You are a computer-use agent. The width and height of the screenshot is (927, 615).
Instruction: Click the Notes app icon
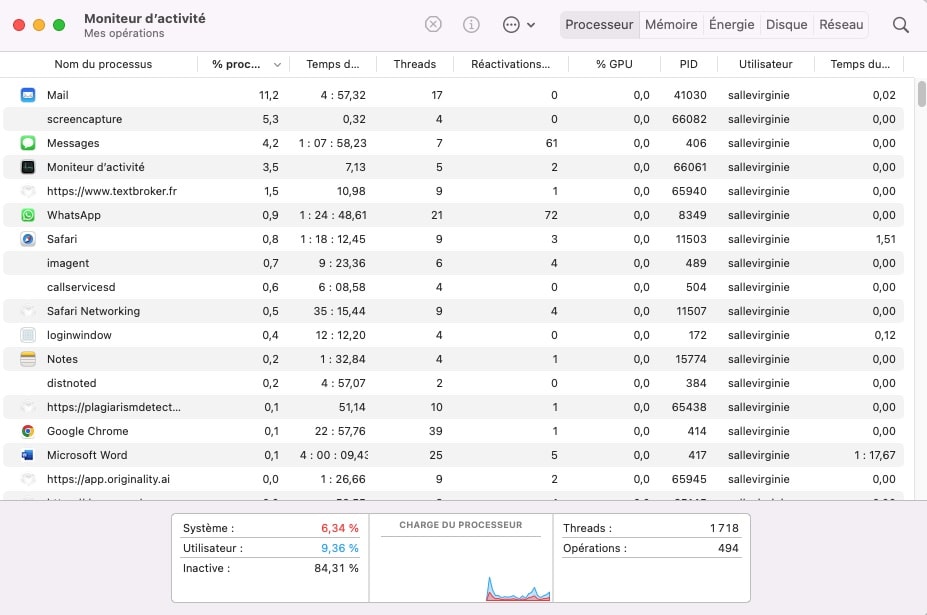coord(28,359)
